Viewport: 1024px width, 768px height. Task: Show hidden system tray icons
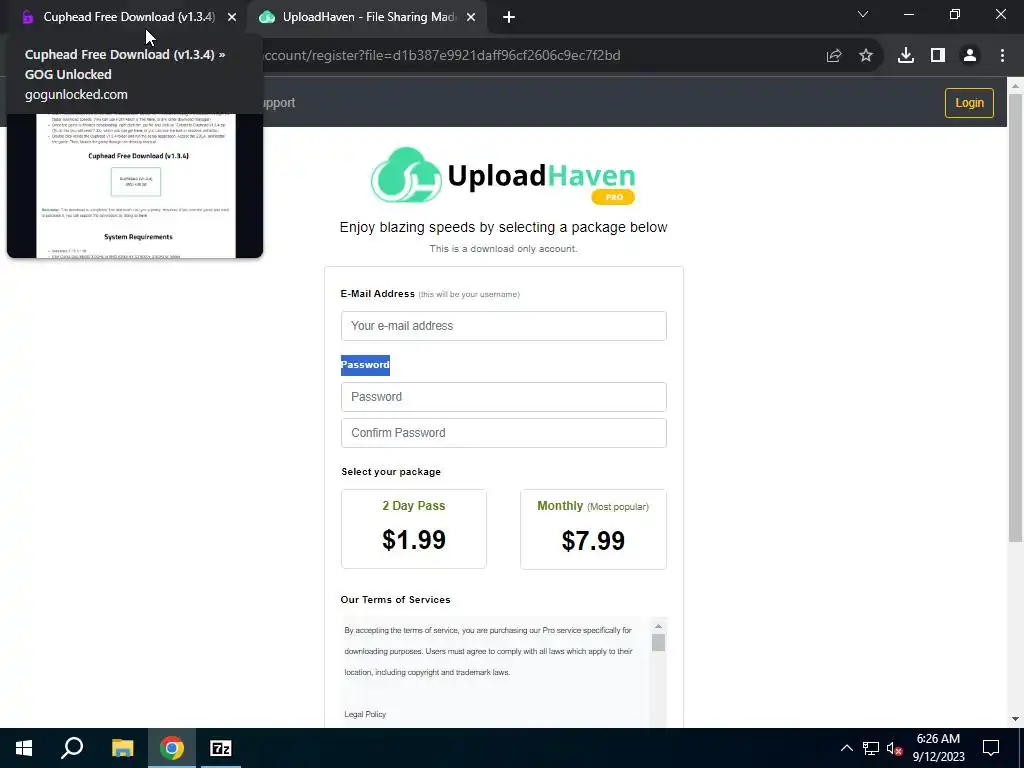[846, 748]
